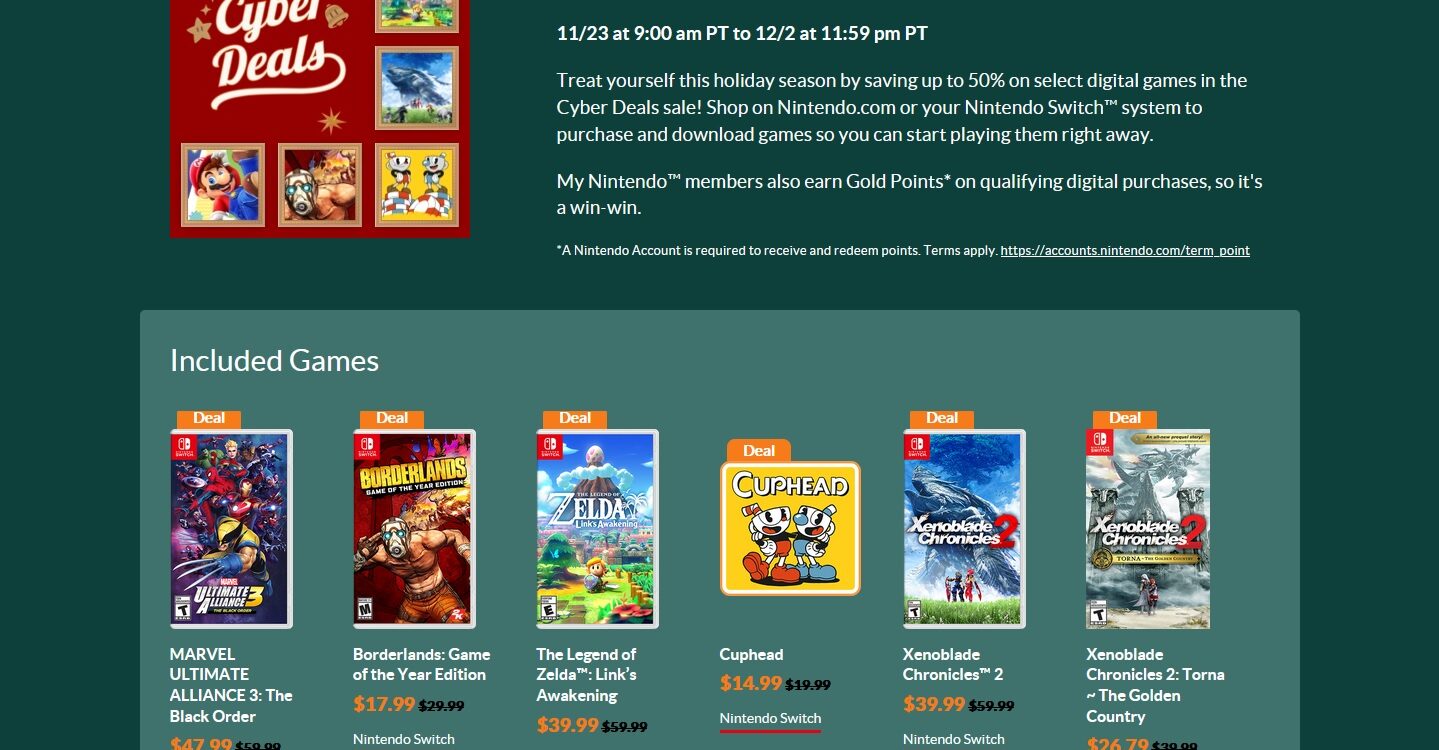Open the Marvel Ultimate Alliance 3 box art
This screenshot has height=750, width=1439.
(231, 529)
